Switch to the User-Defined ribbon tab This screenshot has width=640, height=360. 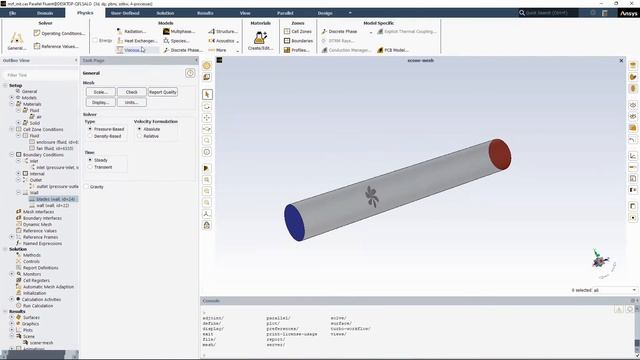pos(125,13)
